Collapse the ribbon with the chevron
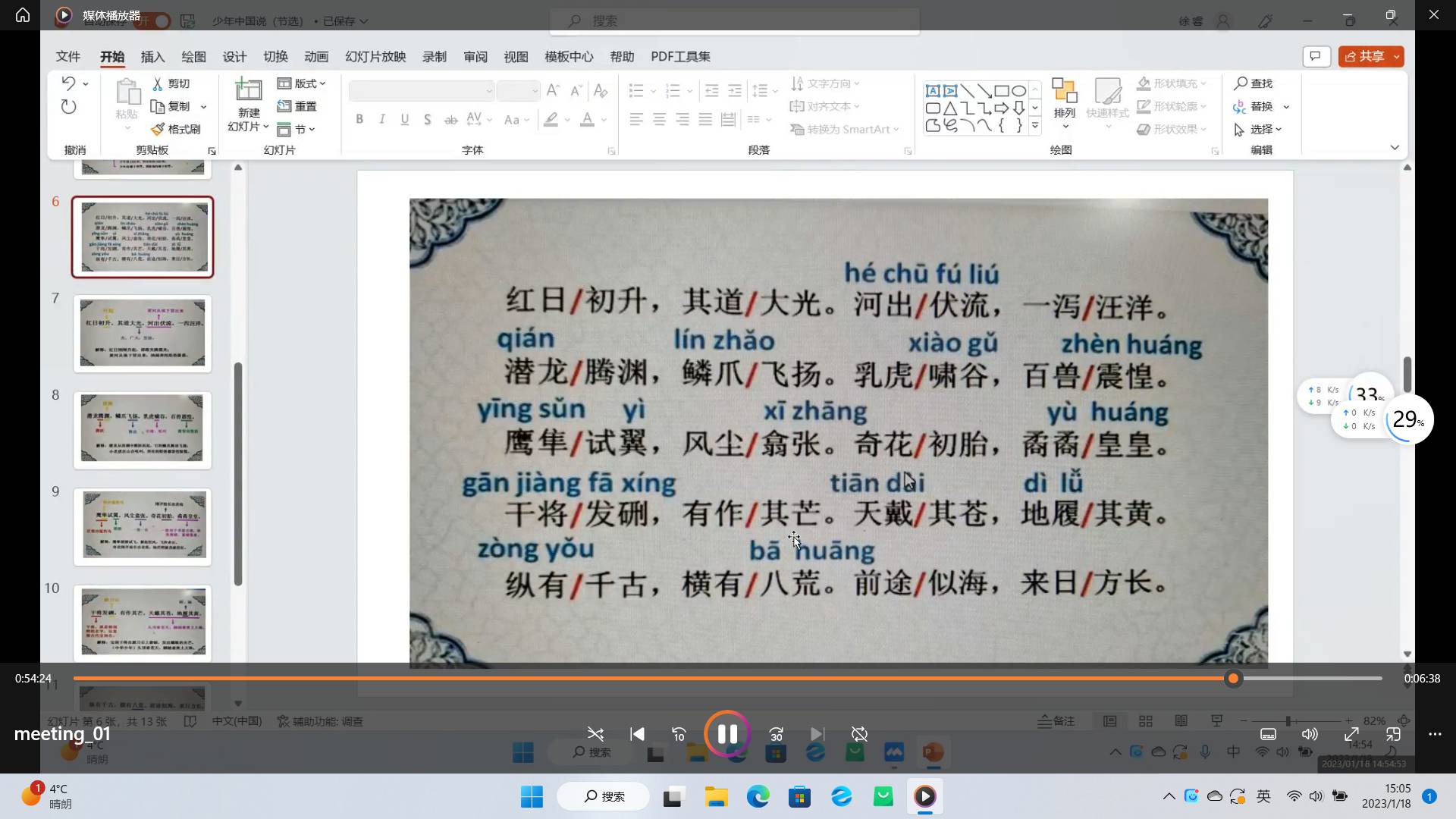Image resolution: width=1456 pixels, height=819 pixels. pos(1395,147)
